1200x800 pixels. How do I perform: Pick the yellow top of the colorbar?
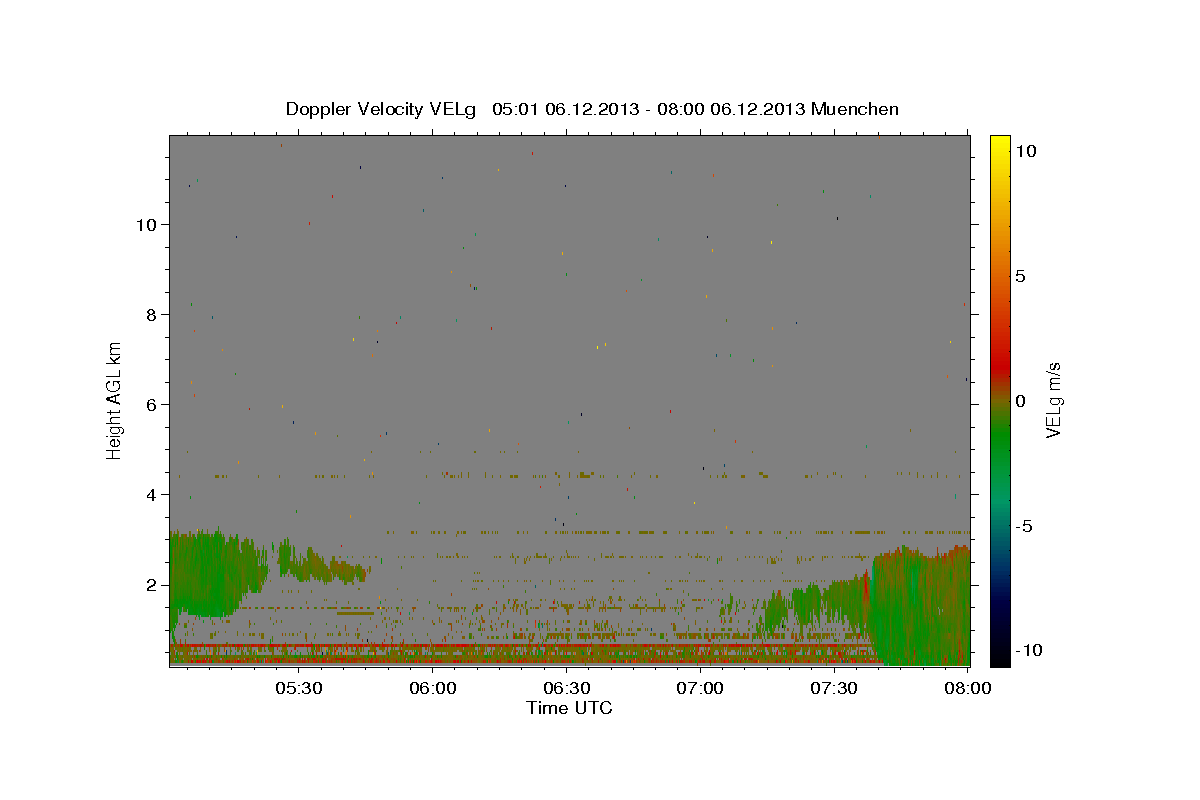coord(1000,143)
